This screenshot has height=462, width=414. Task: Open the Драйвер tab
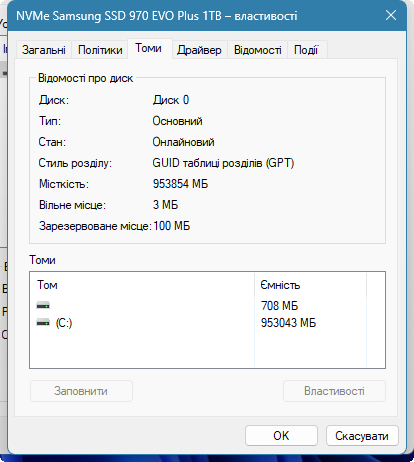tap(199, 50)
